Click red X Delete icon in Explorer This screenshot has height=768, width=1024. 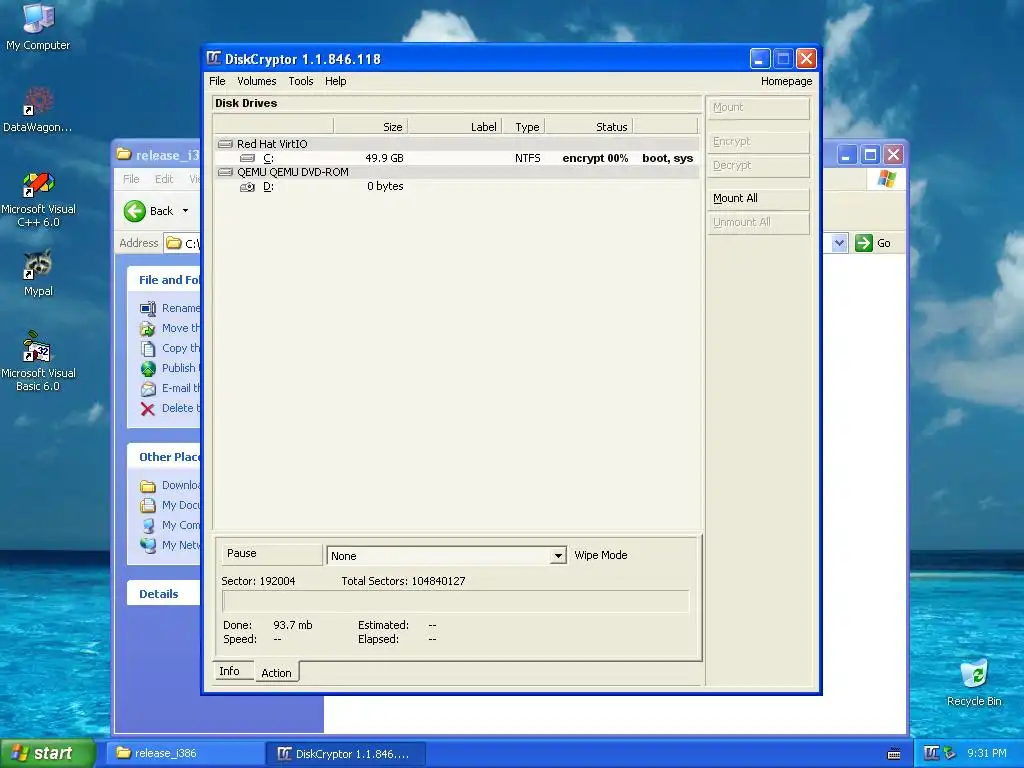[x=148, y=409]
